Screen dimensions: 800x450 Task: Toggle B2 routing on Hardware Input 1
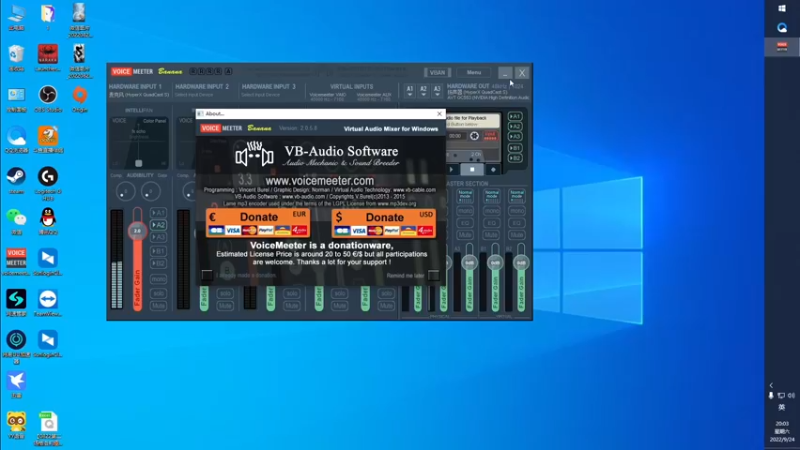pos(158,263)
